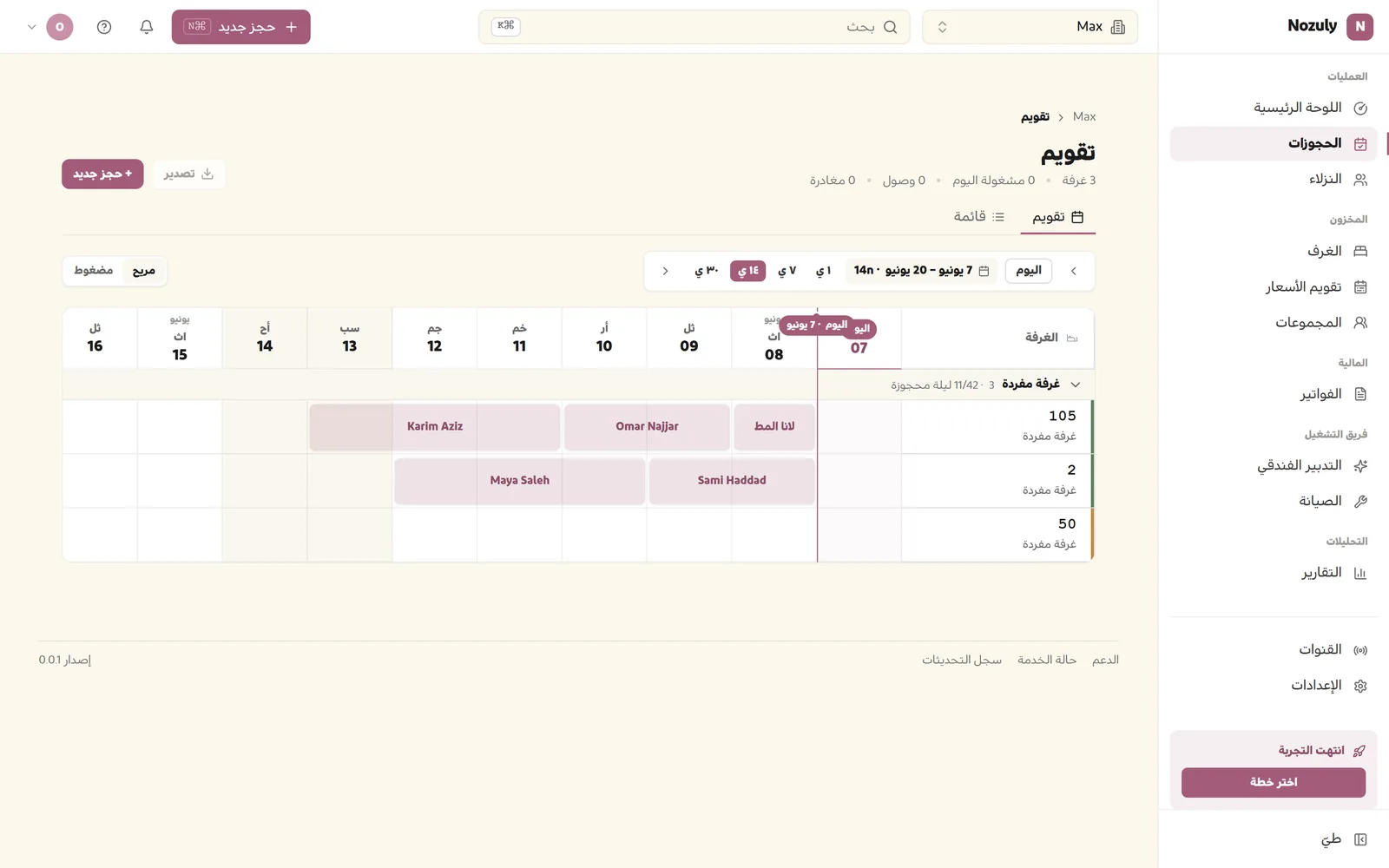Open help question mark icon

click(x=104, y=27)
